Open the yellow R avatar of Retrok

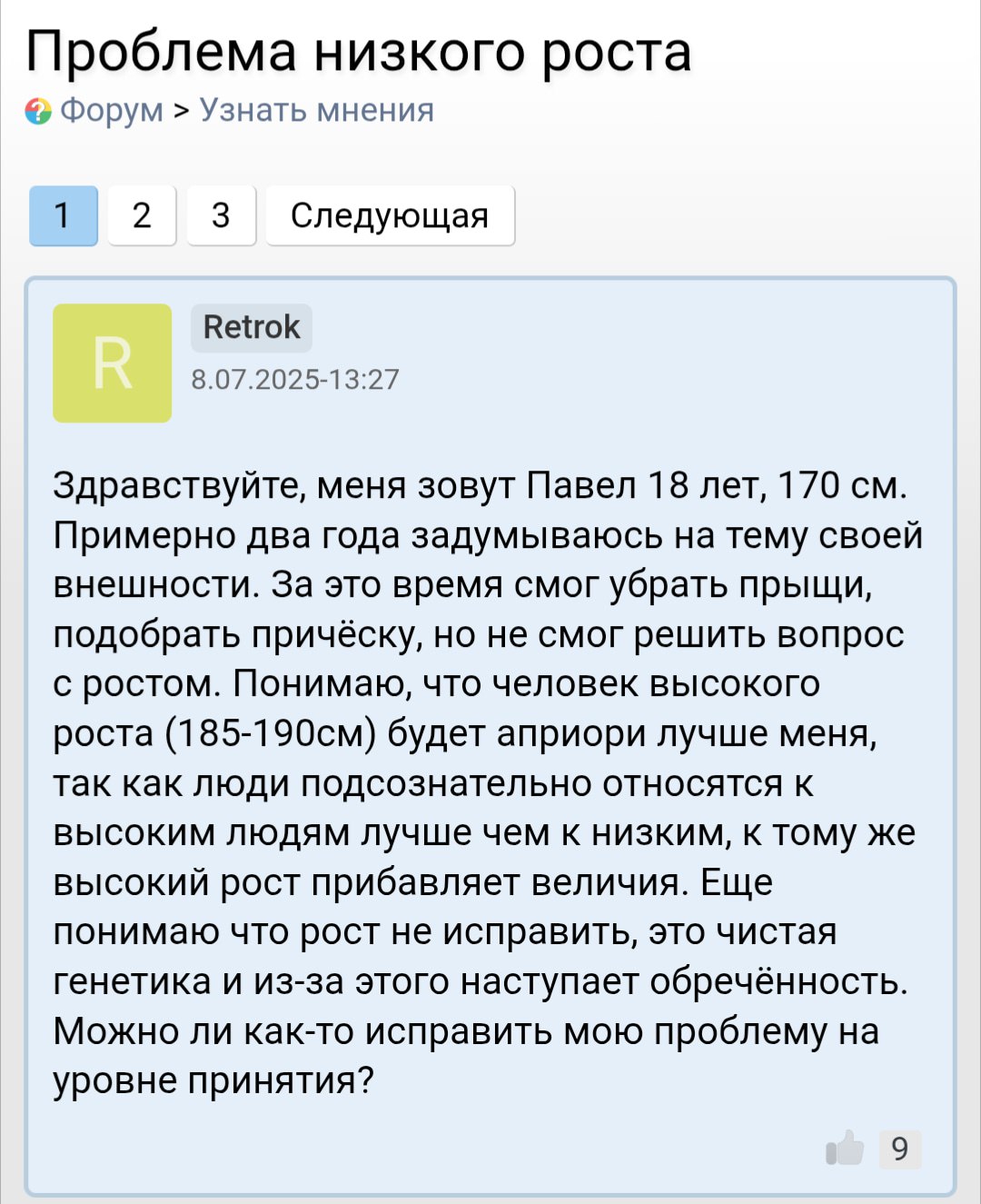coord(113,363)
